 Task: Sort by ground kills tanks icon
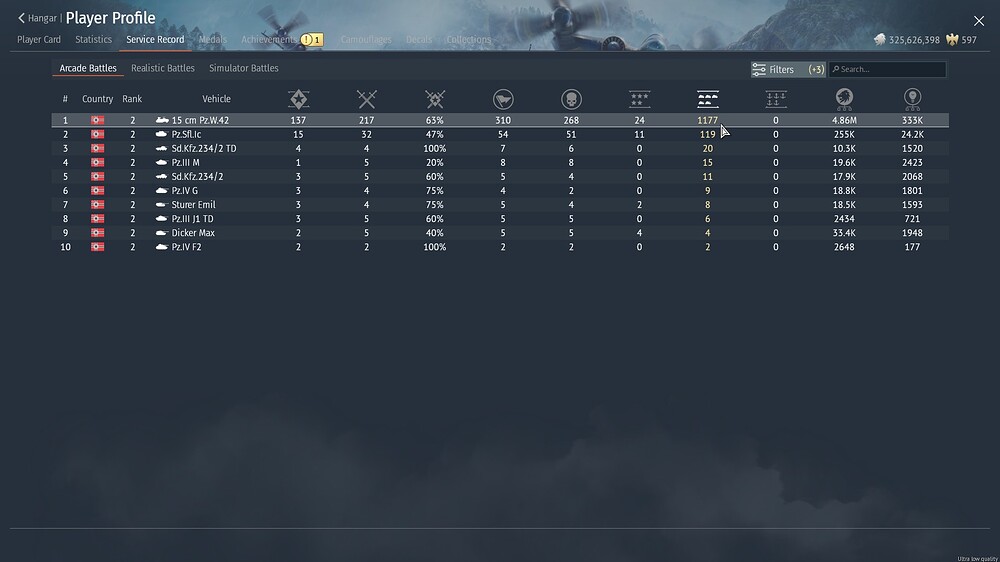[708, 99]
